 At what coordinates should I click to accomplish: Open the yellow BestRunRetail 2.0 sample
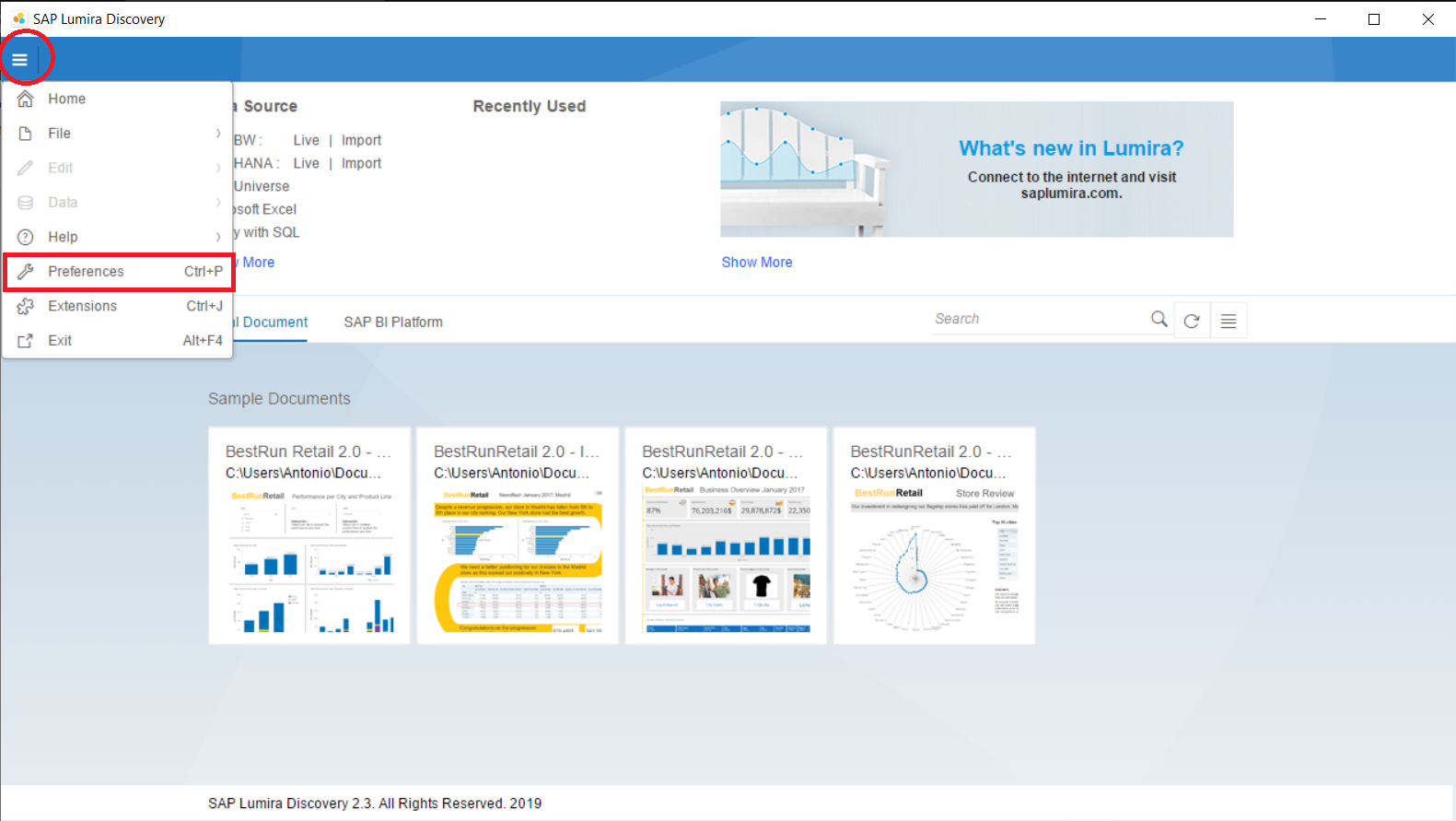pyautogui.click(x=518, y=535)
